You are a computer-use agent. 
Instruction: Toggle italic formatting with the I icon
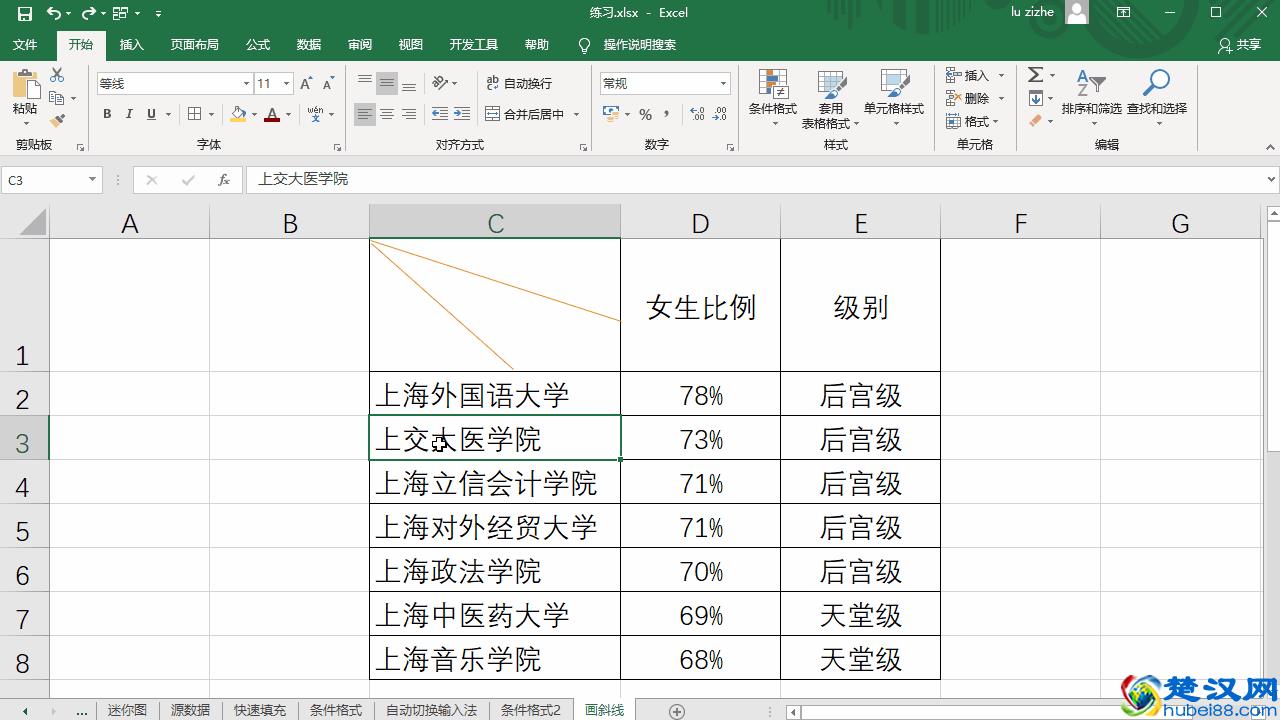(127, 114)
